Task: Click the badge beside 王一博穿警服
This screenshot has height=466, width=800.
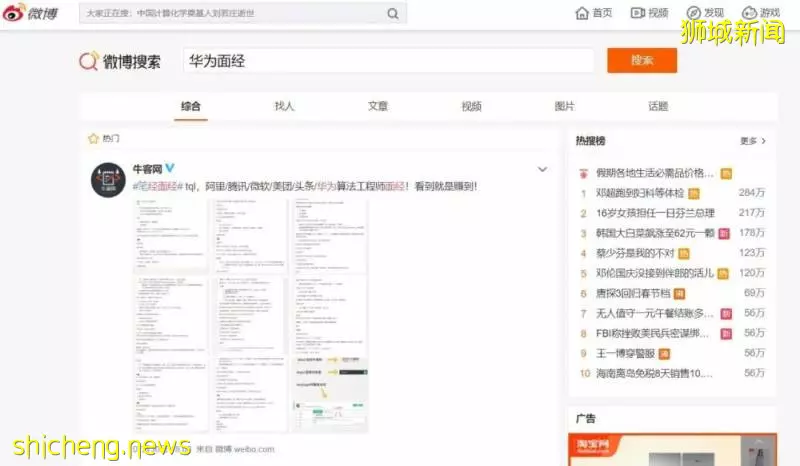Action: tap(664, 354)
